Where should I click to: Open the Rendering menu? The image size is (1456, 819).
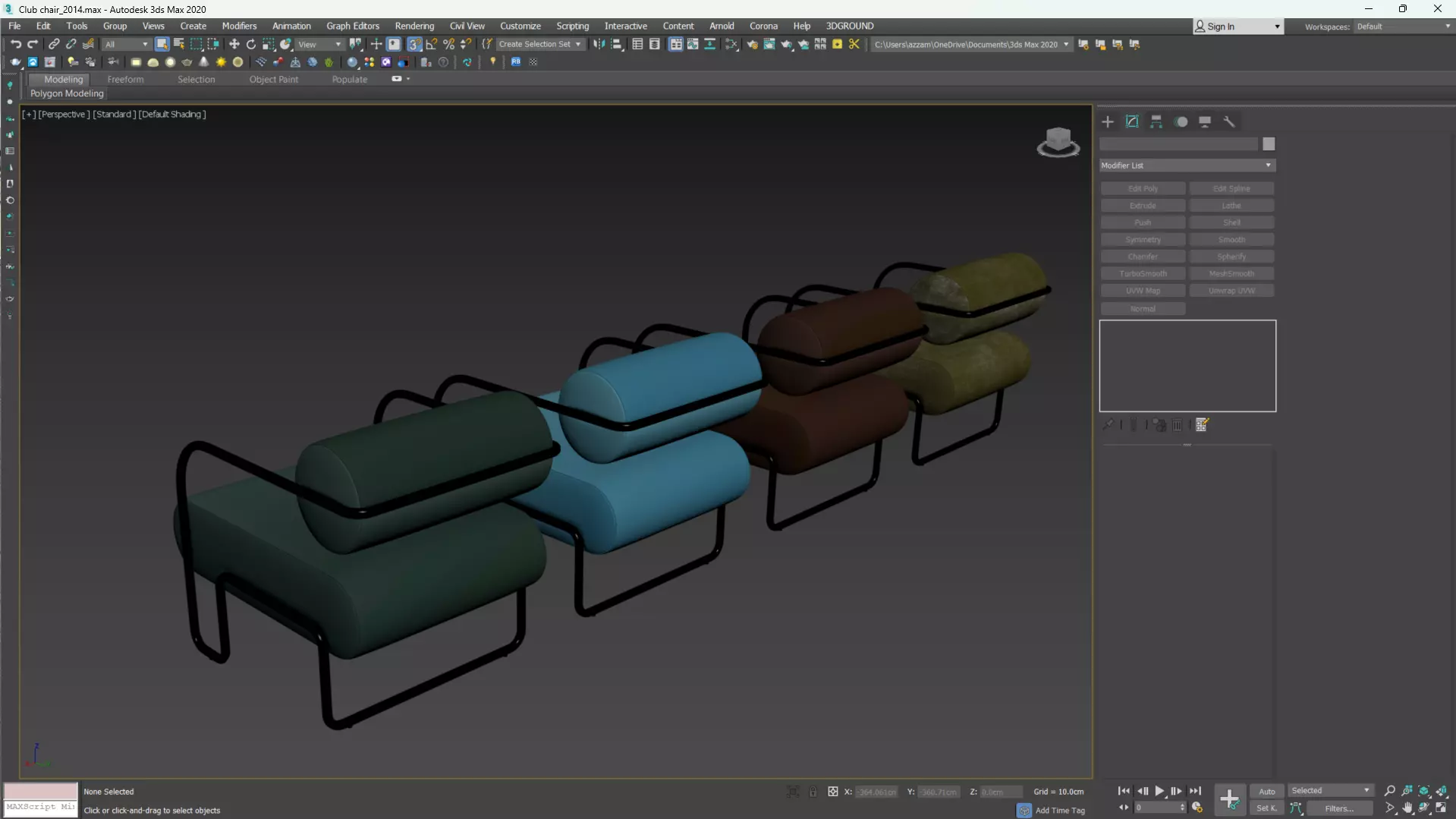[x=414, y=26]
